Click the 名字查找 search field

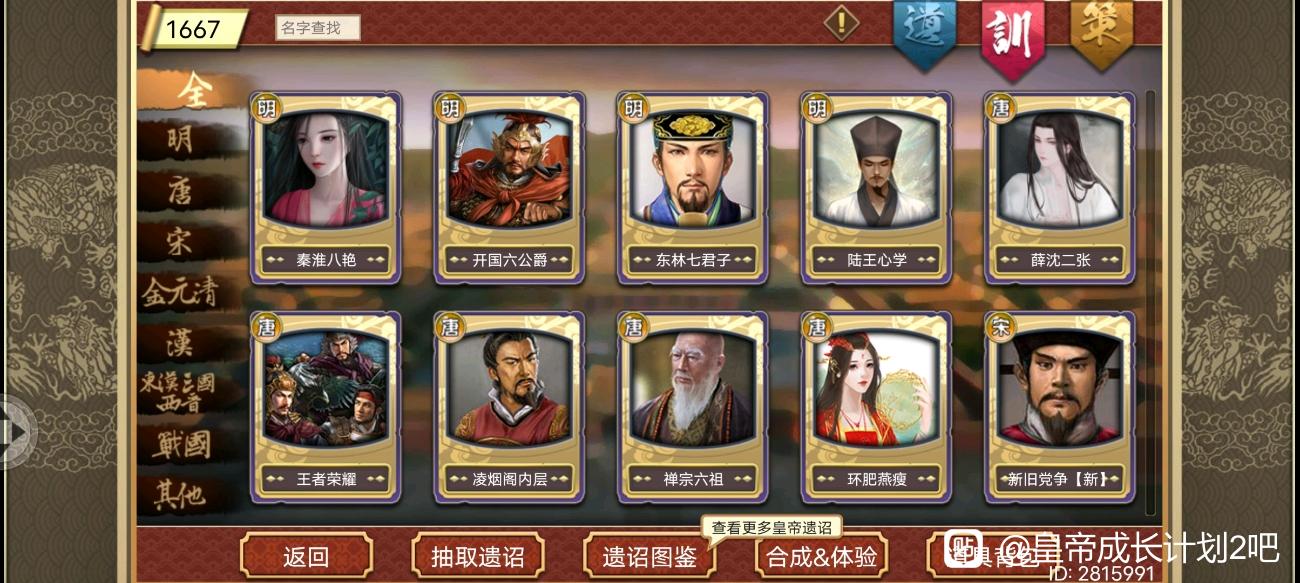point(317,28)
